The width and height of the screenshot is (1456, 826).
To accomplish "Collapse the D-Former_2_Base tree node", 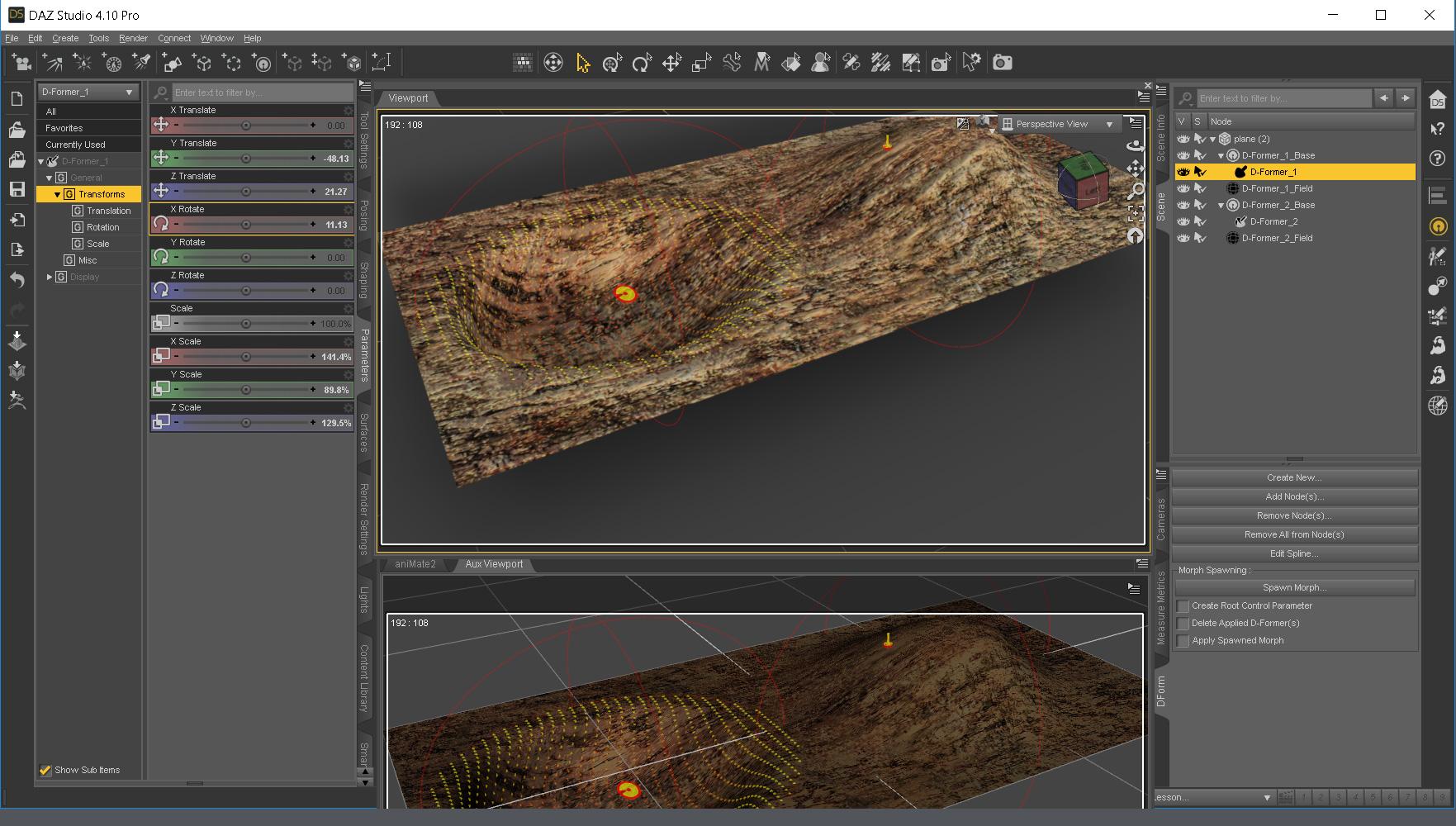I will [1221, 205].
